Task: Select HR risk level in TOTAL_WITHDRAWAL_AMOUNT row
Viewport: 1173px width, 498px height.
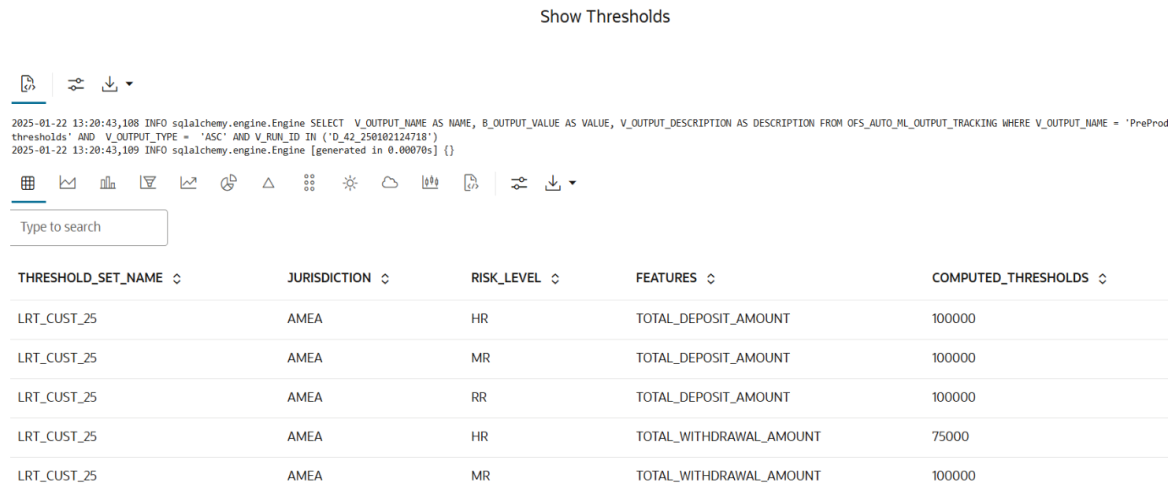Action: 480,437
